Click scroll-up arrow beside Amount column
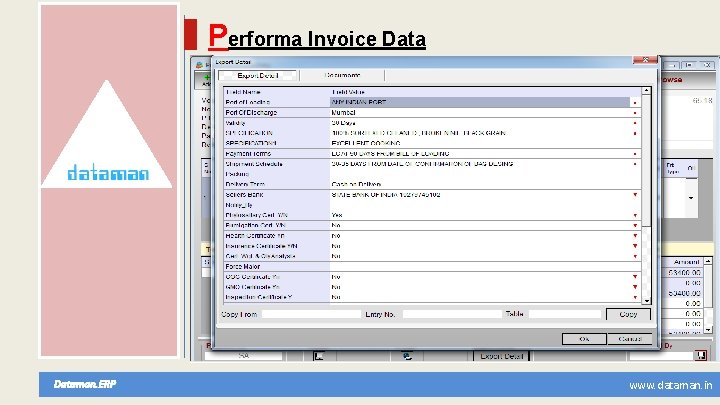Viewport: 720px width, 405px height. coord(708,261)
